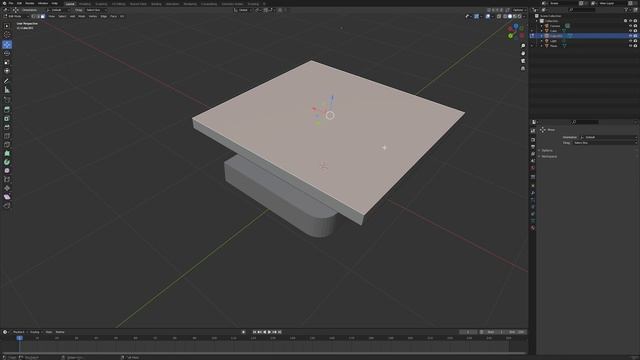Screen dimensions: 640x360
Task: Switch perspective/orthographic grid icon
Action: click(x=523, y=69)
